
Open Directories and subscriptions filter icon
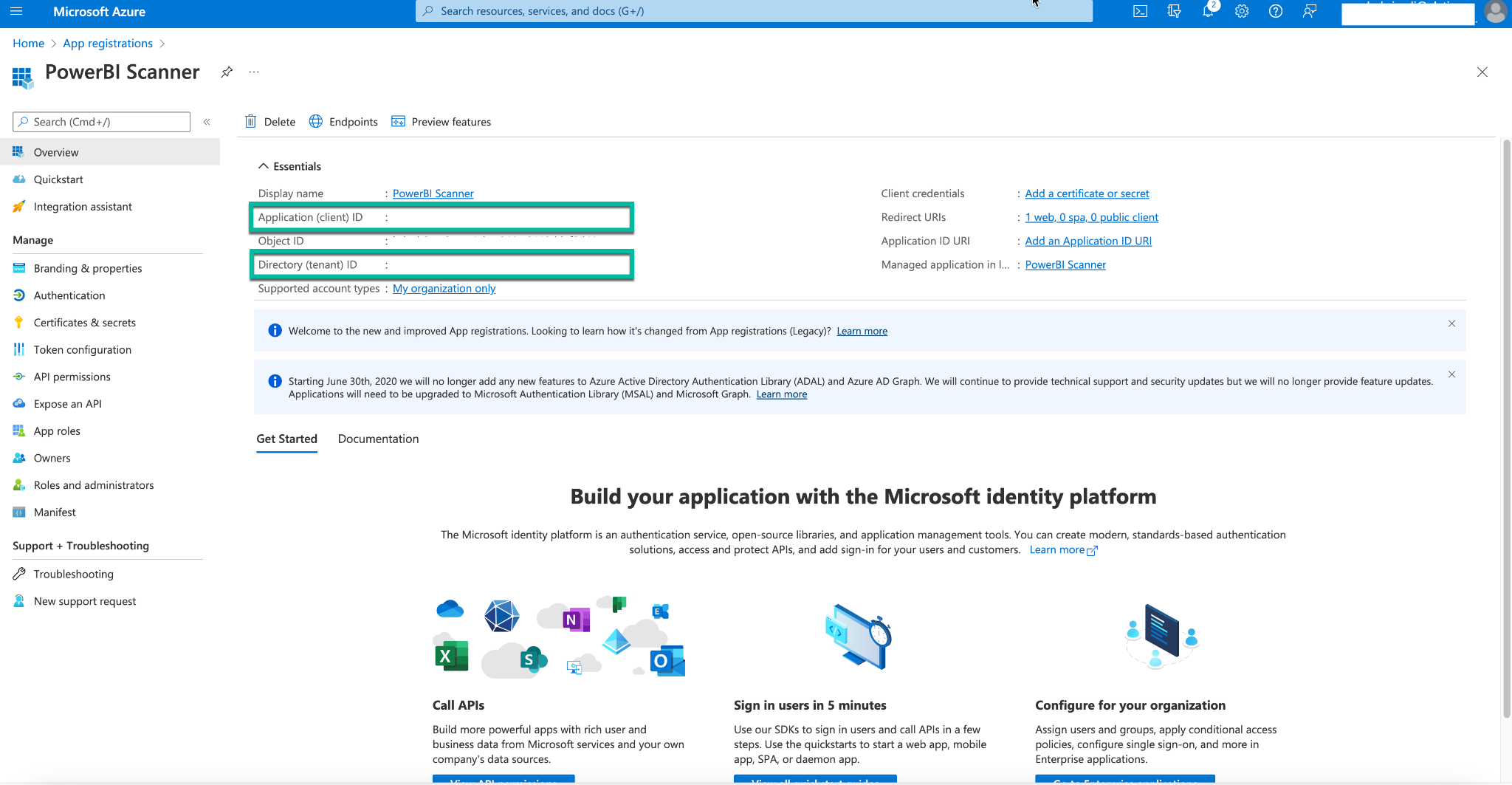point(1174,11)
